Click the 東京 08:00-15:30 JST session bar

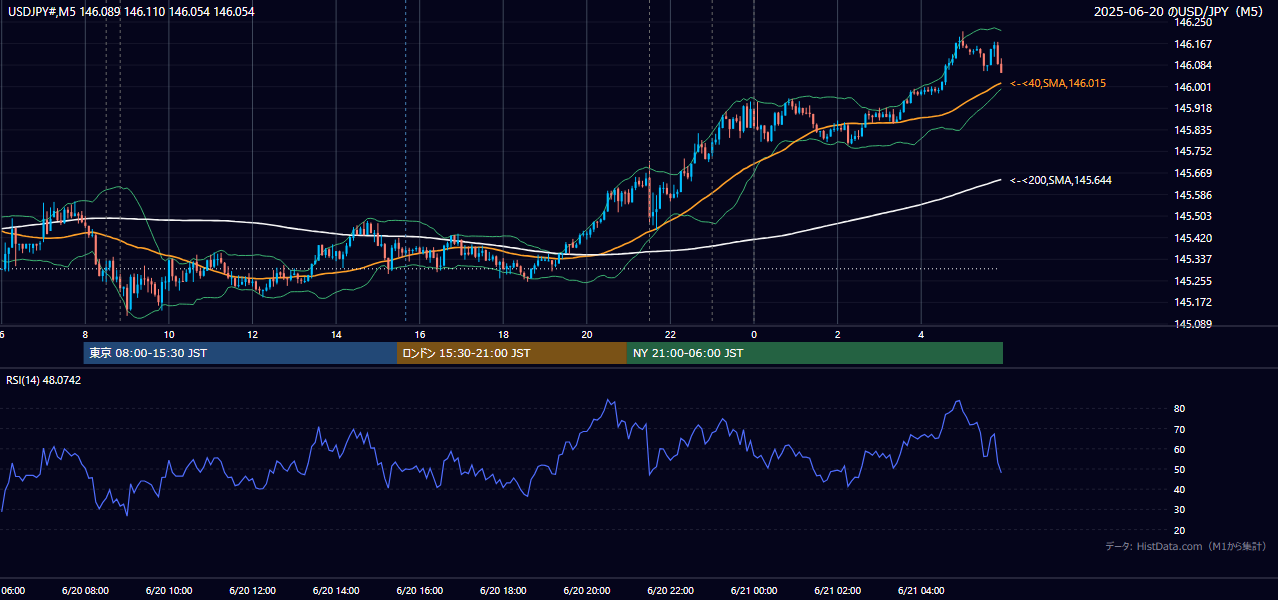point(240,353)
